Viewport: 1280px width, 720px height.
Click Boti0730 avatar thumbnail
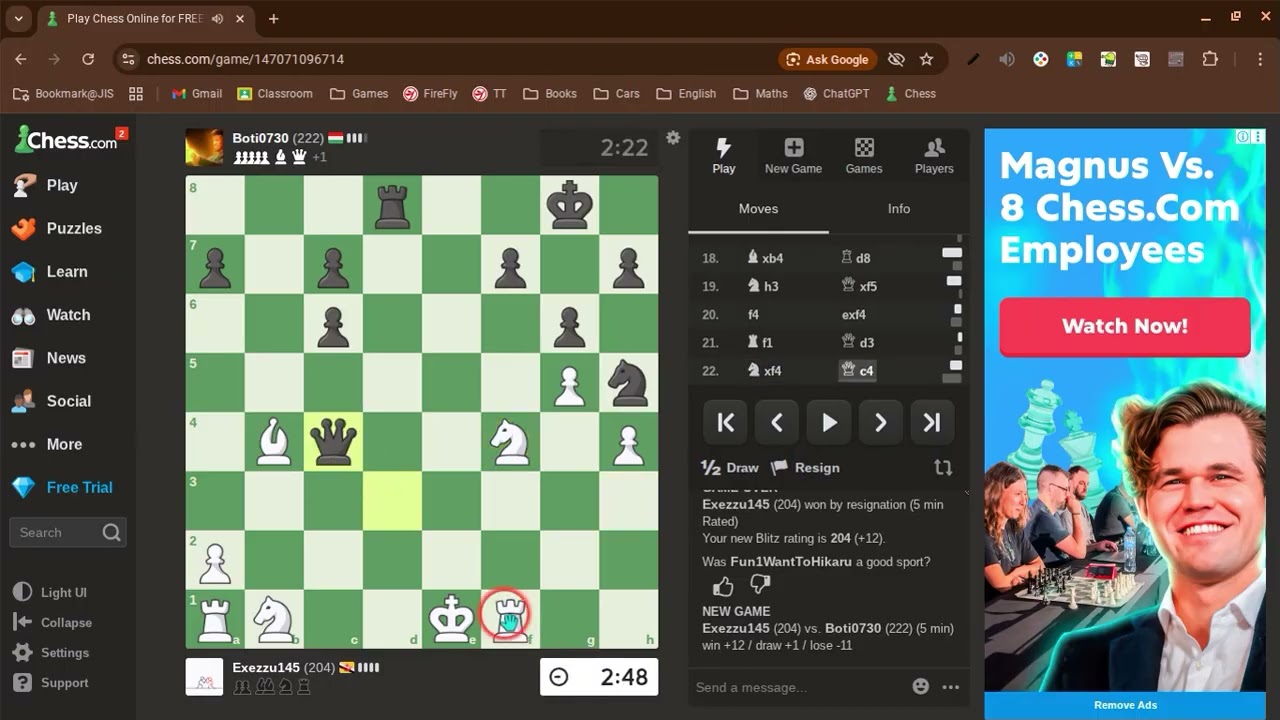[x=204, y=146]
